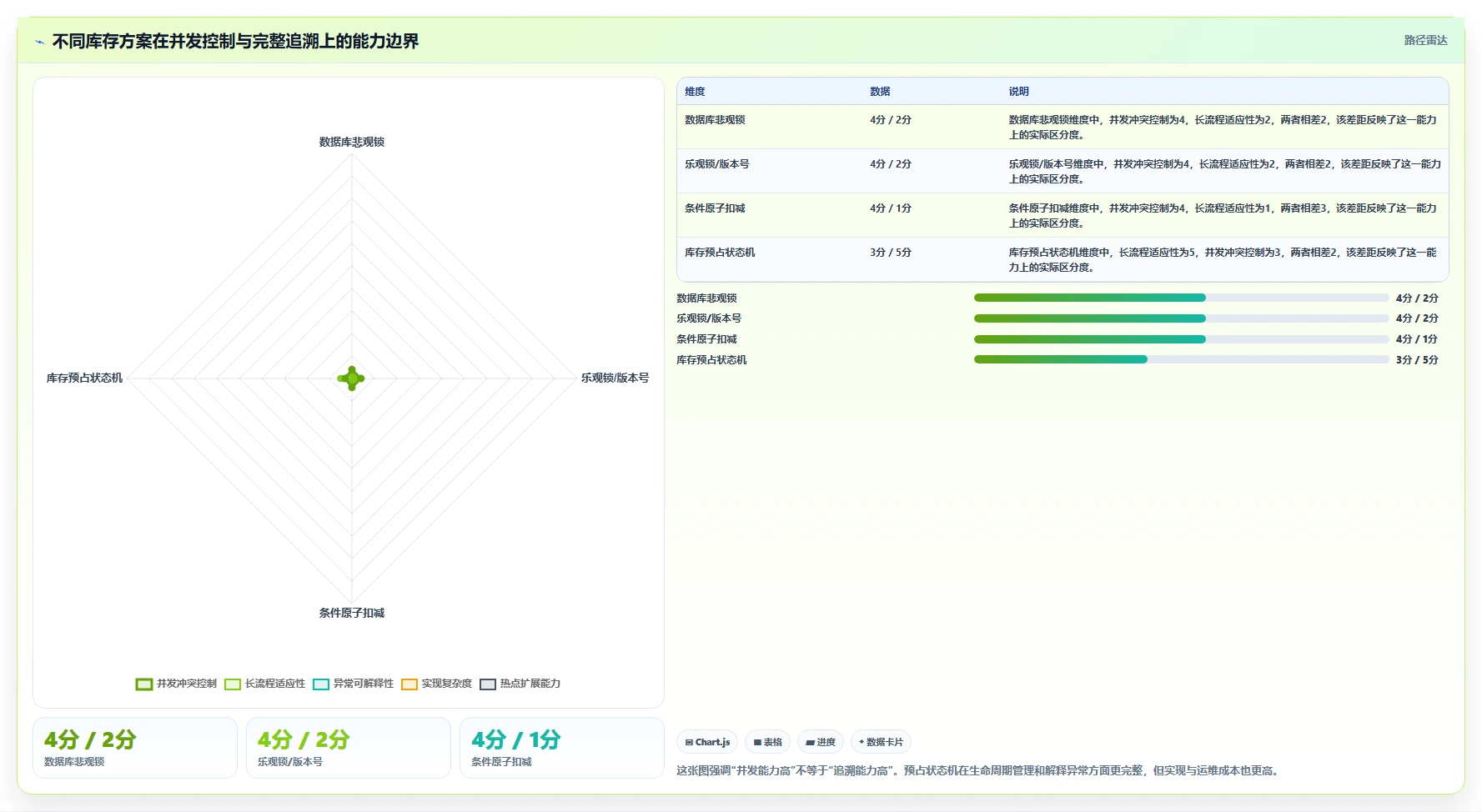Image resolution: width=1482 pixels, height=812 pixels.
Task: Toggle the 并发冲突控制 legend series
Action: [176, 684]
